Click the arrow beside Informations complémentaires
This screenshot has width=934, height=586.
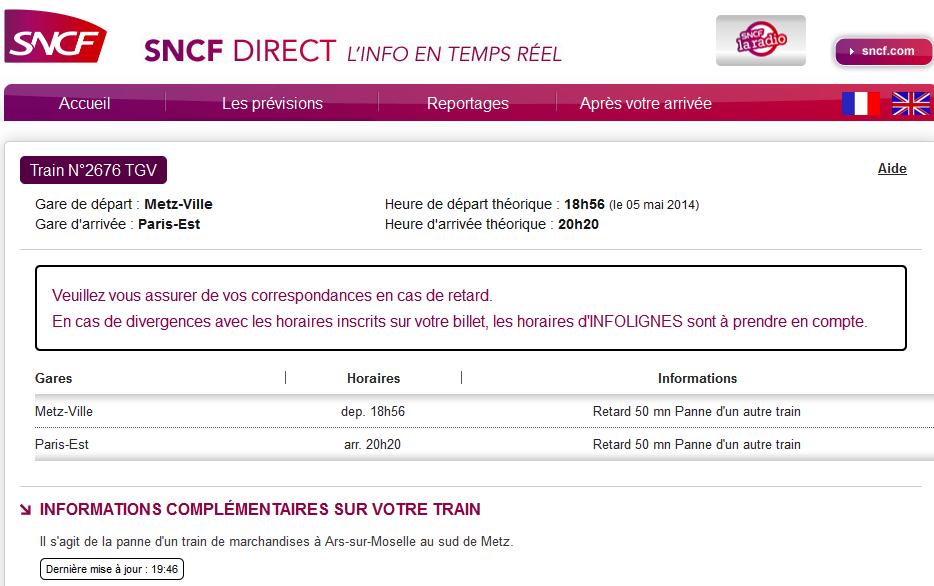pos(25,509)
